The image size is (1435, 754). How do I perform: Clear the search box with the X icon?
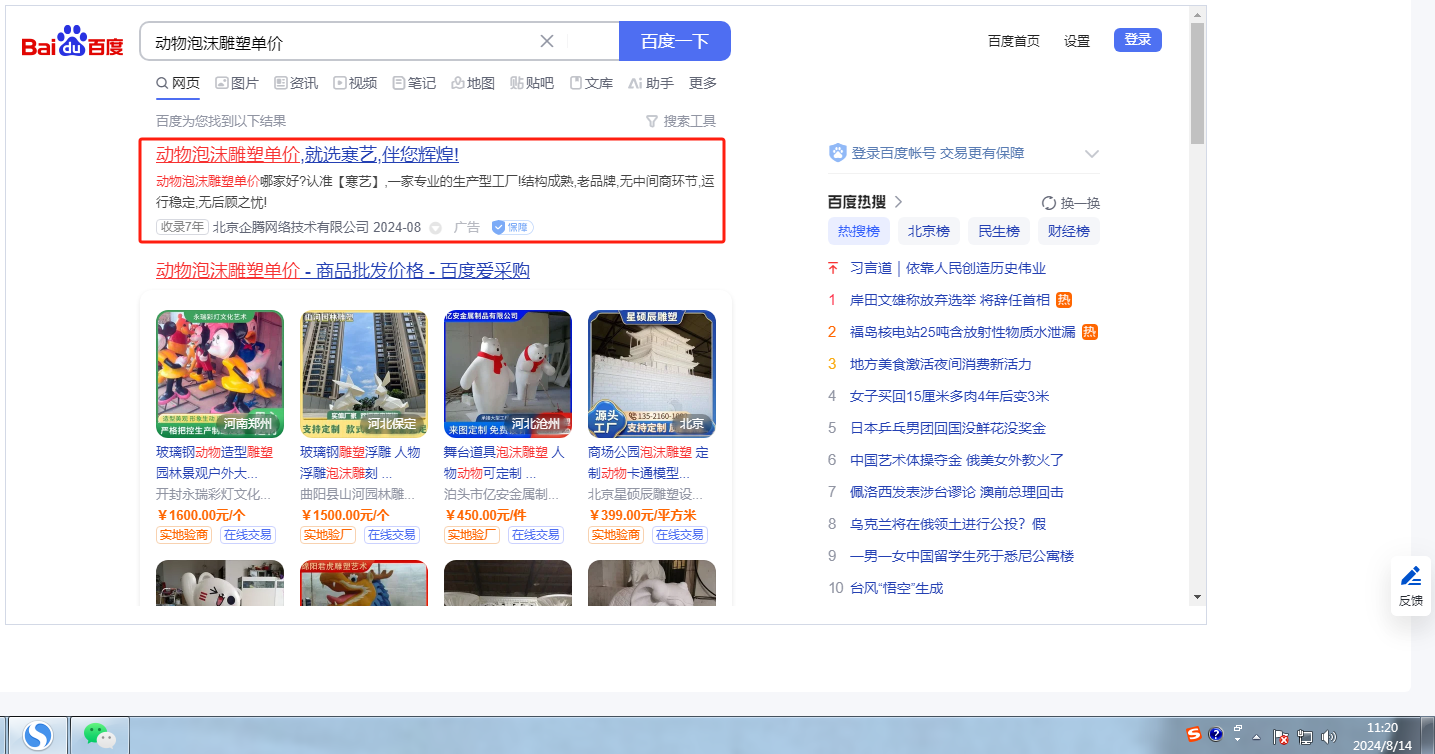click(x=547, y=41)
